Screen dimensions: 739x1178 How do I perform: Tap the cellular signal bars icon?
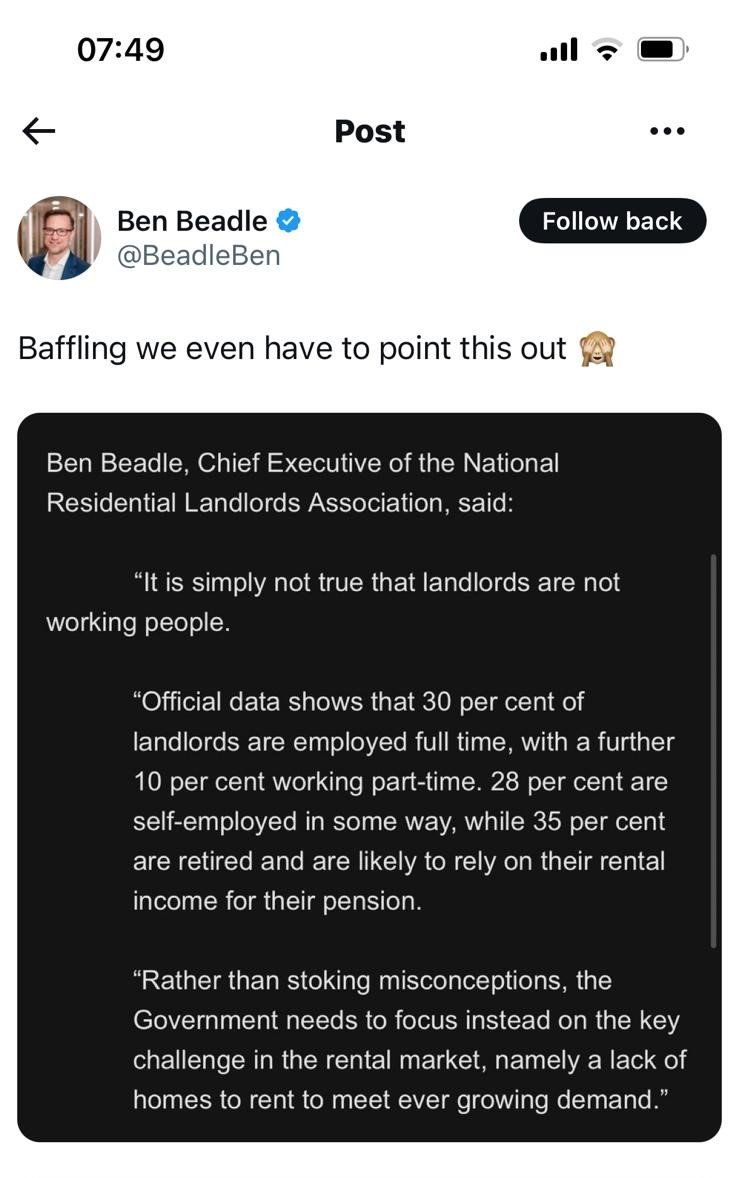point(559,49)
